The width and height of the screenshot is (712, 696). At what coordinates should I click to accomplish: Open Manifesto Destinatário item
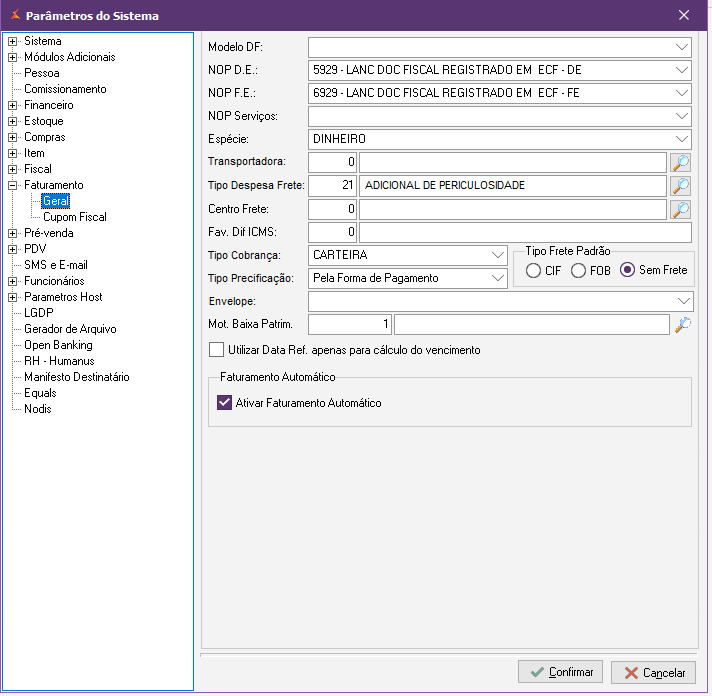pyautogui.click(x=76, y=377)
